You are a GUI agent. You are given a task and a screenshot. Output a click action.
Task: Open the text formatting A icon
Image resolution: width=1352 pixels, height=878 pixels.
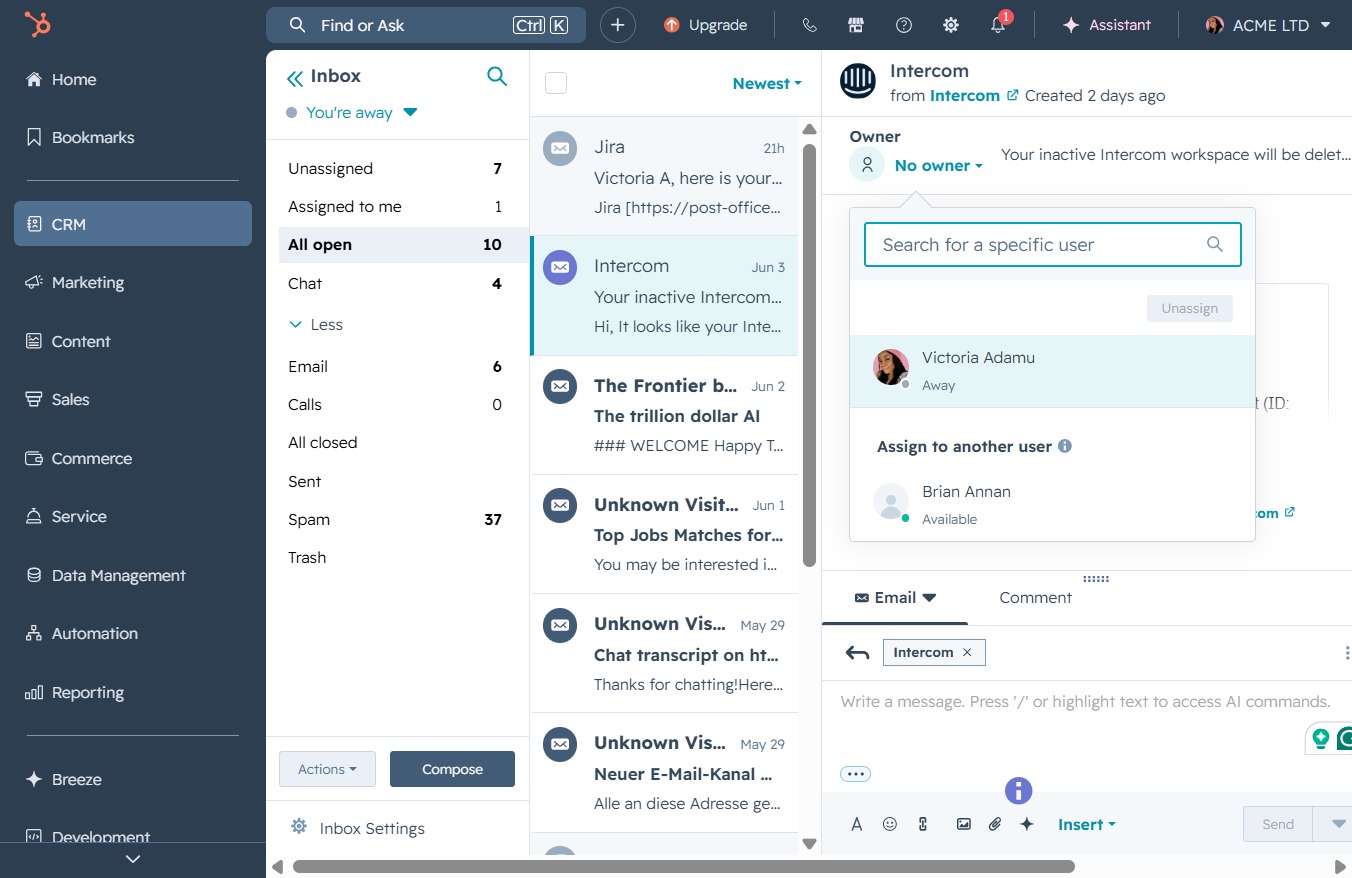point(857,824)
